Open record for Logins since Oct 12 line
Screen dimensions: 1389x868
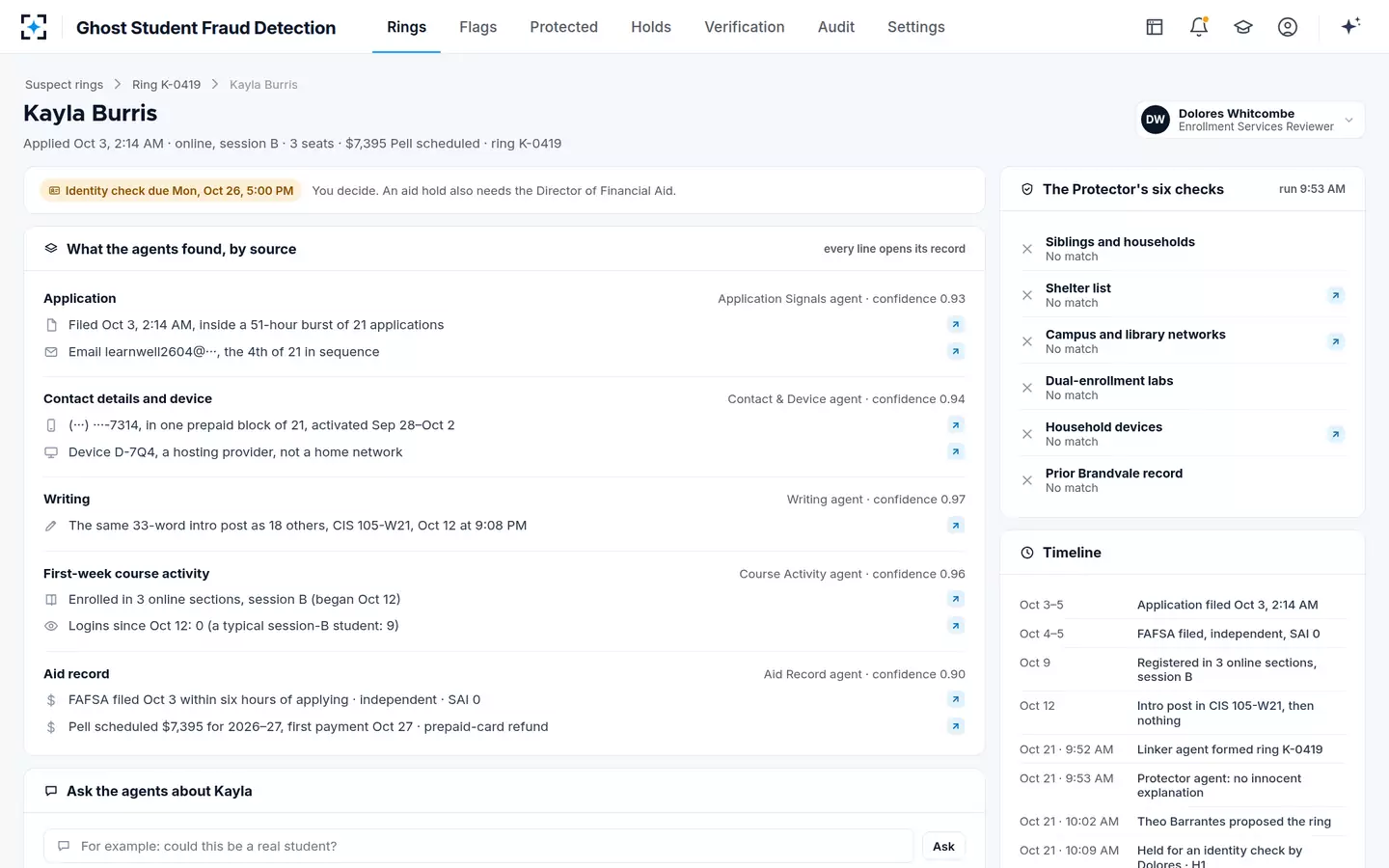pyautogui.click(x=956, y=626)
